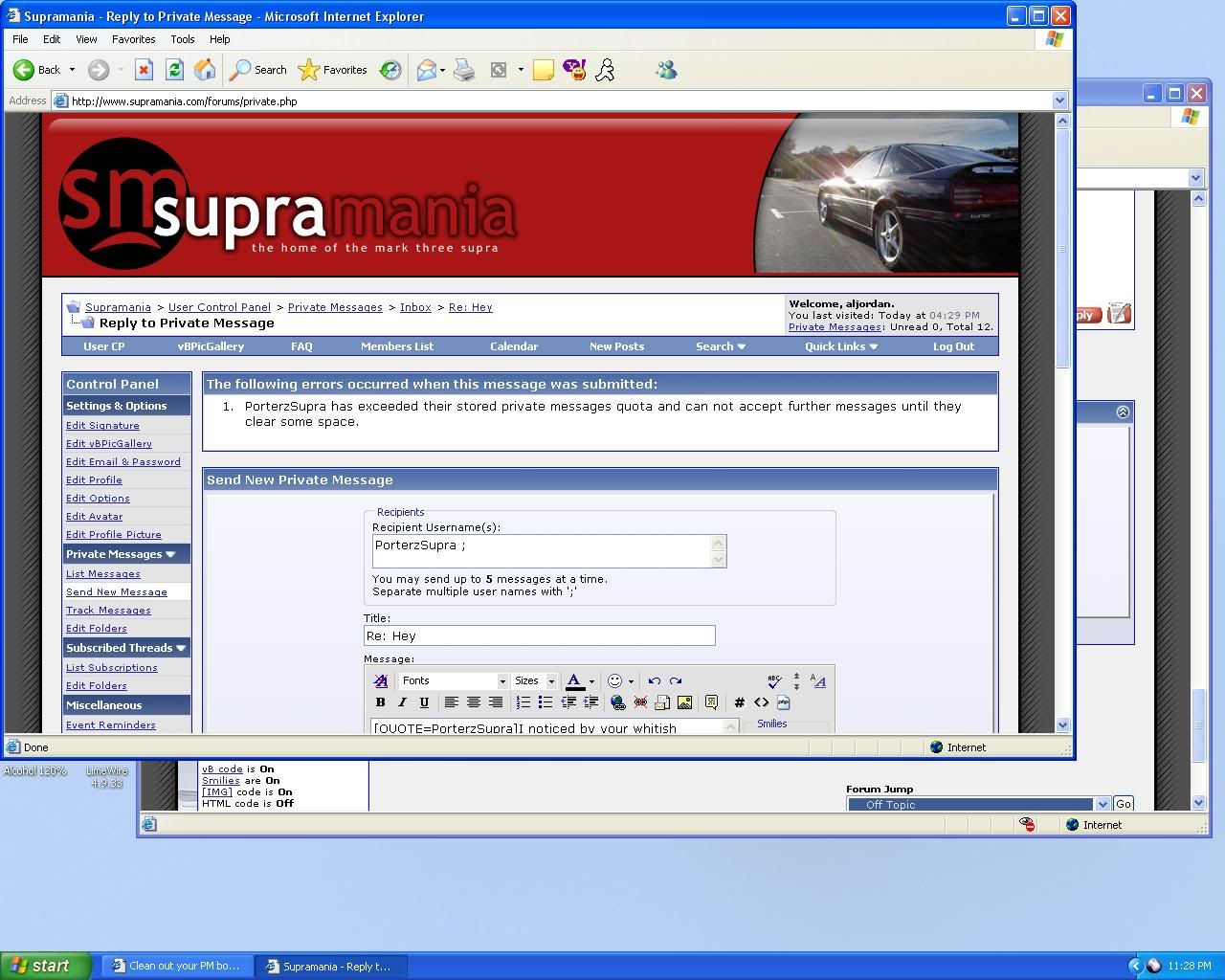
Task: Click the Edit Avatar link
Action: pyautogui.click(x=94, y=516)
